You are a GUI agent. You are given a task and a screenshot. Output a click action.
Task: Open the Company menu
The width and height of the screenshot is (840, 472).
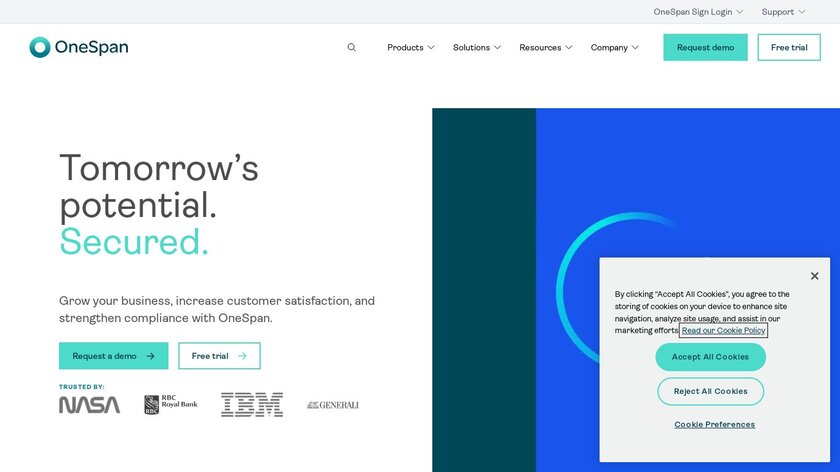[x=614, y=47]
